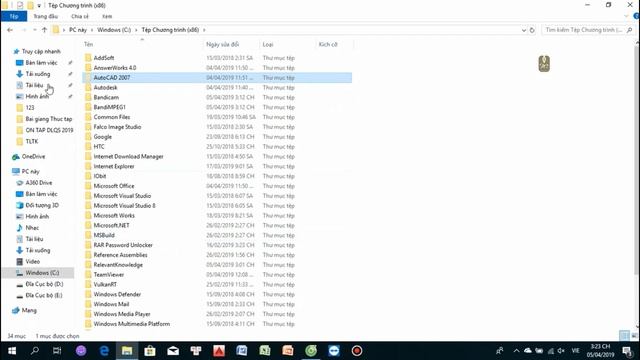640x360 pixels.
Task: Select A360 Drive in sidebar
Action: click(x=38, y=183)
